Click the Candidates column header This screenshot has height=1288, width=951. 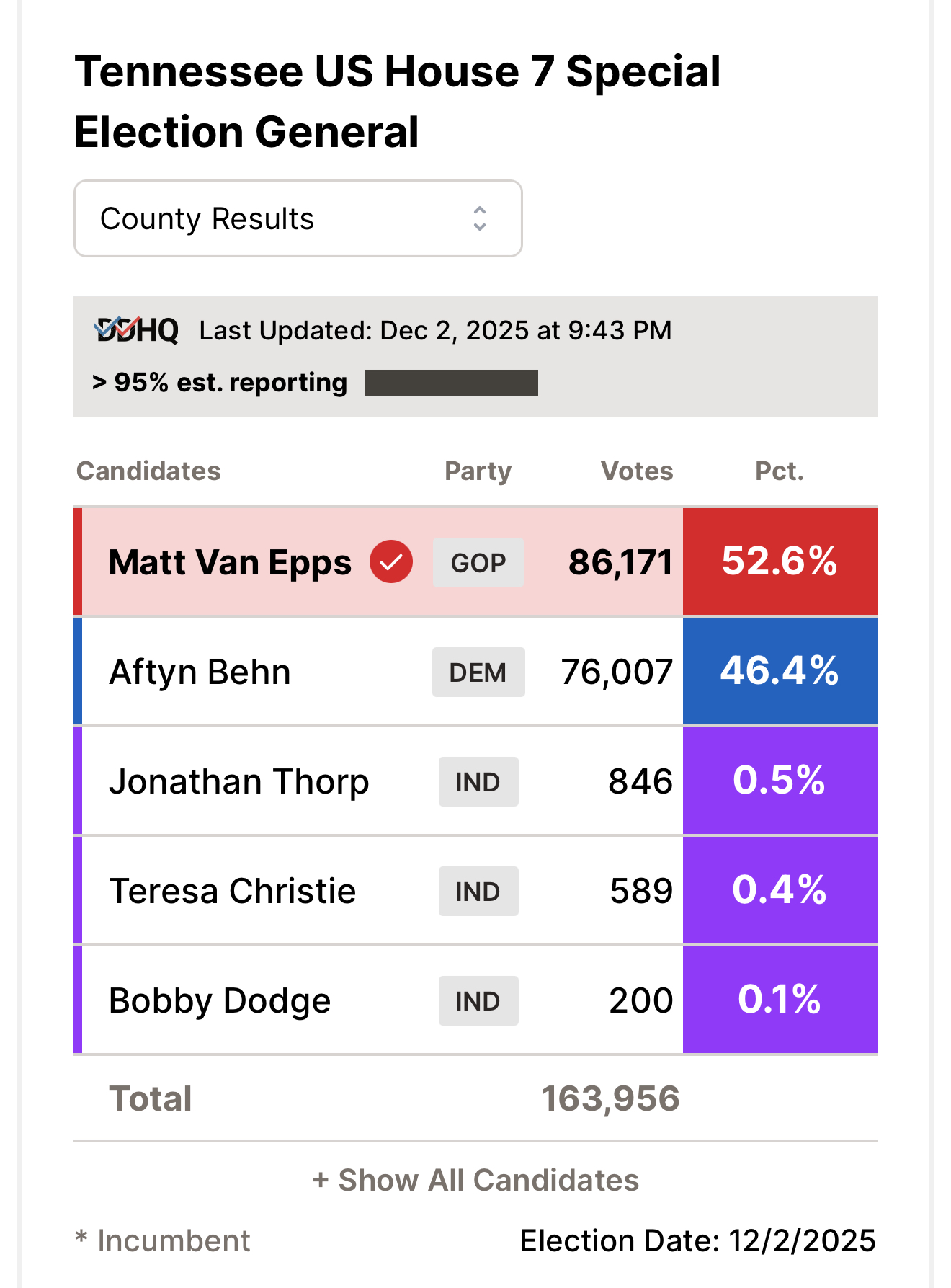[148, 471]
